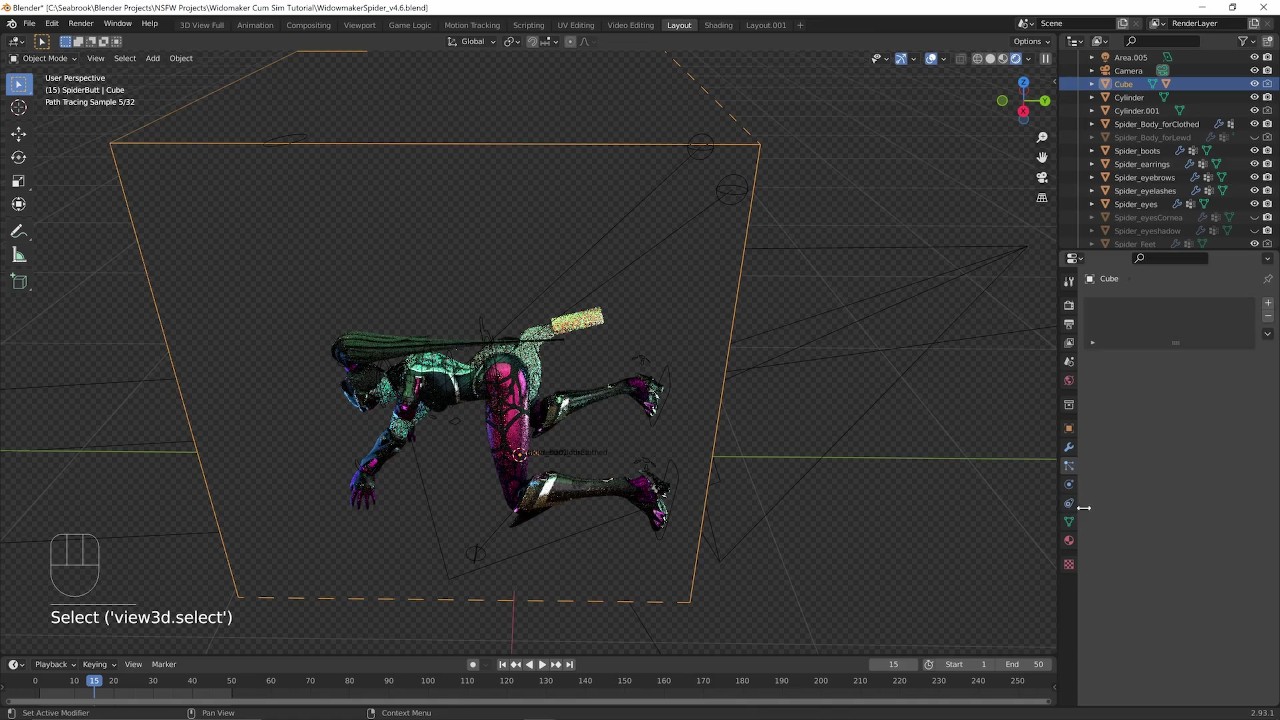Open the Object Mode dropdown

tap(44, 57)
